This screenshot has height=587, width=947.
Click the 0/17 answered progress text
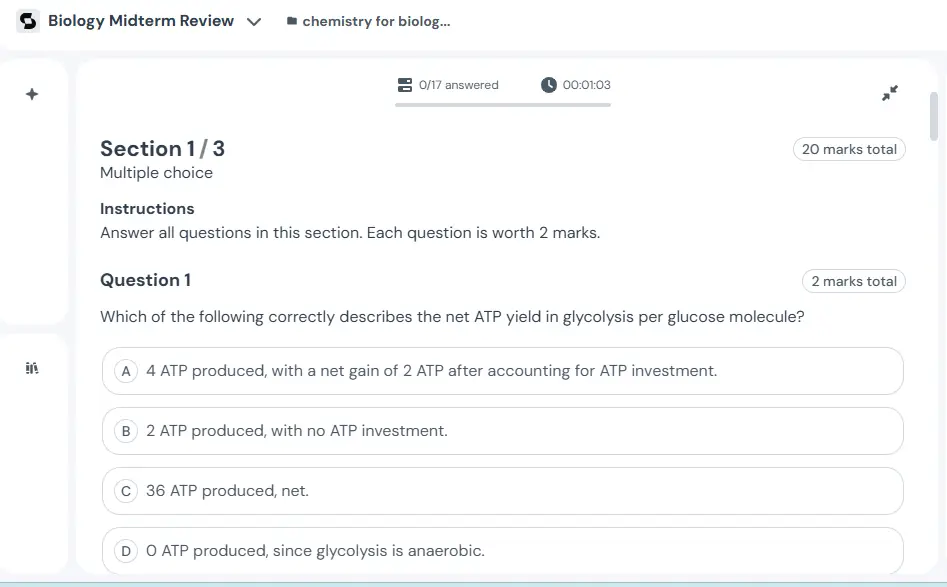tap(458, 85)
